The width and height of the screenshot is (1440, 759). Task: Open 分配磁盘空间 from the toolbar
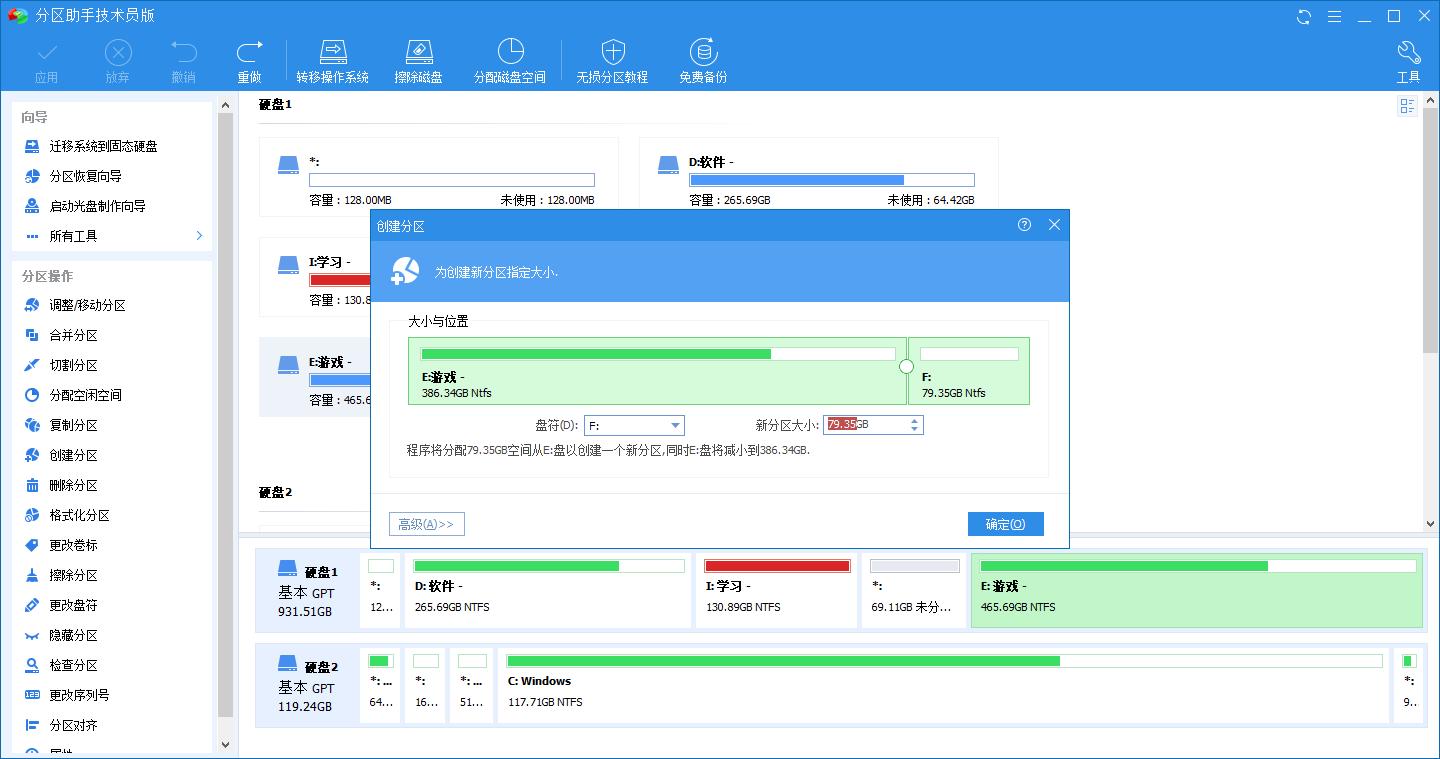510,58
